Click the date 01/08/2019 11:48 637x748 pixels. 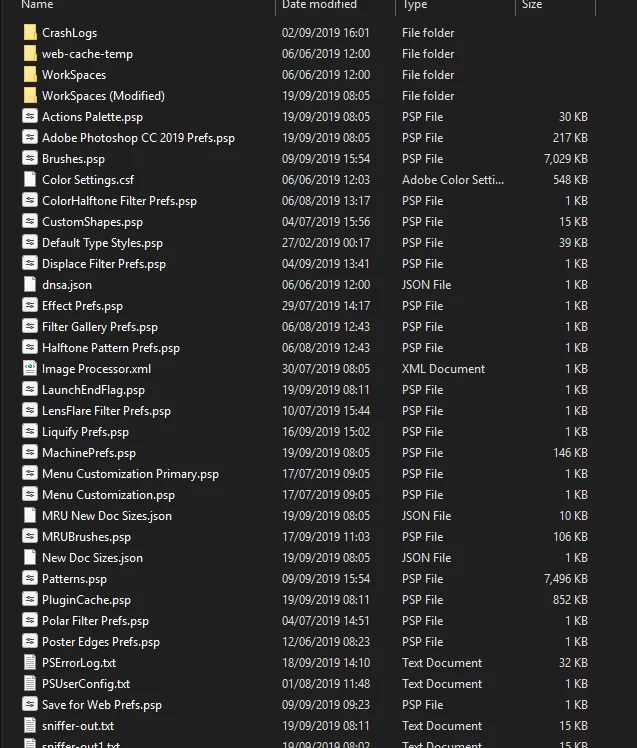pyautogui.click(x=326, y=683)
